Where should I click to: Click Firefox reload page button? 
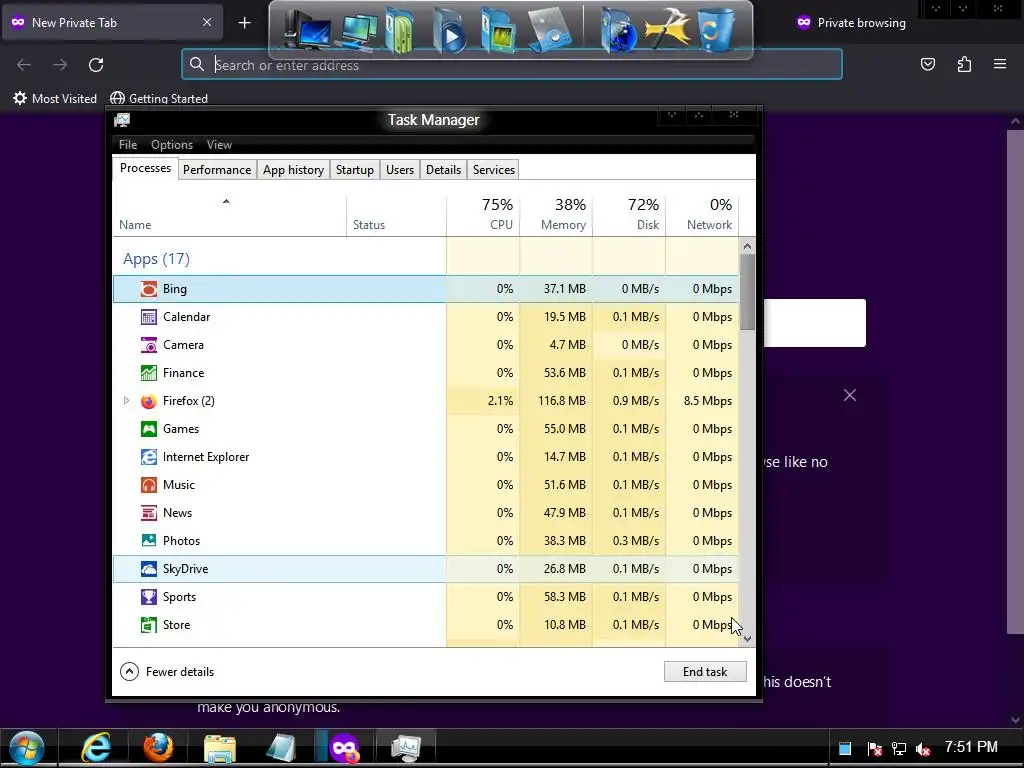click(x=96, y=65)
